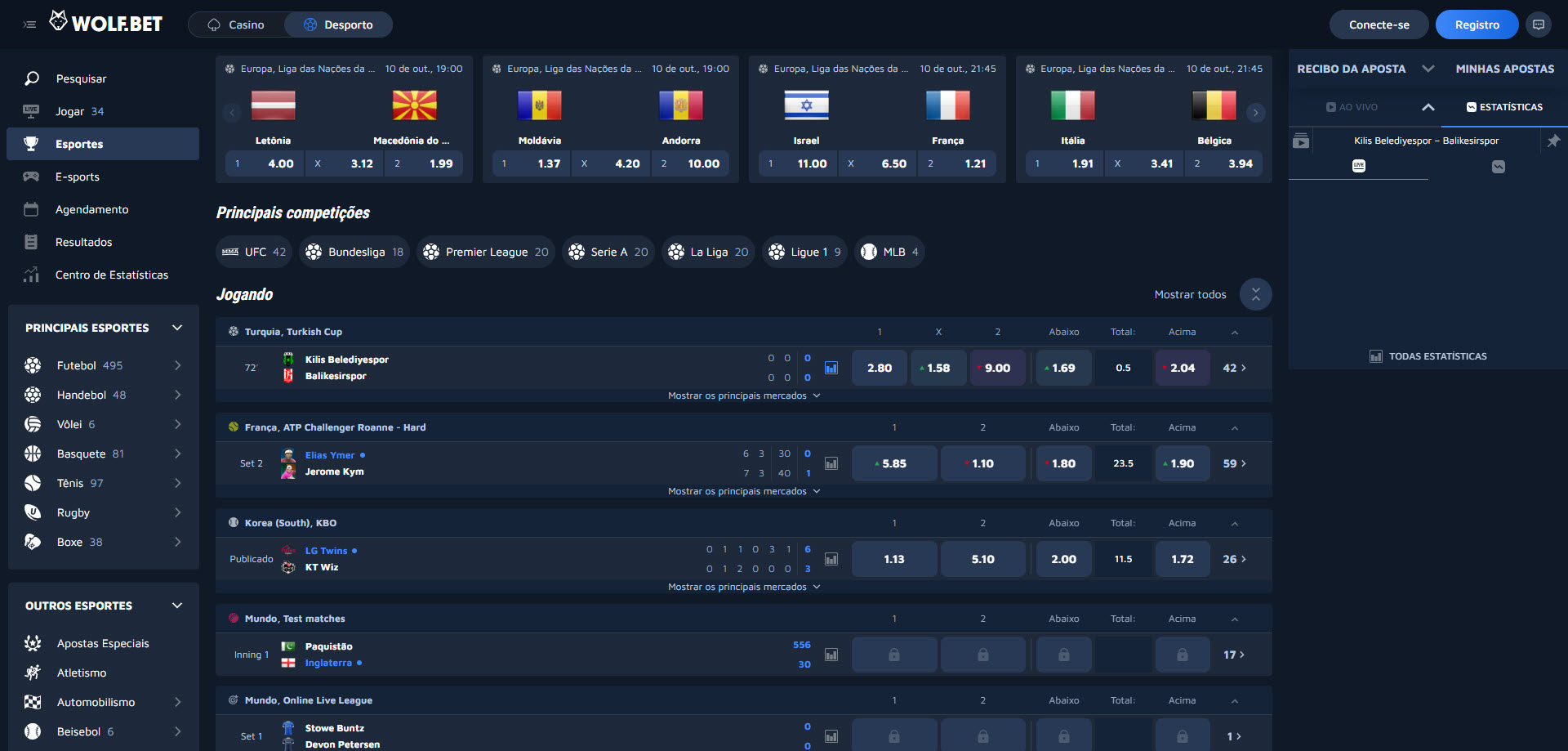The height and width of the screenshot is (751, 1568).
Task: Bet 1.10 on Jerome Kym
Action: (x=982, y=463)
